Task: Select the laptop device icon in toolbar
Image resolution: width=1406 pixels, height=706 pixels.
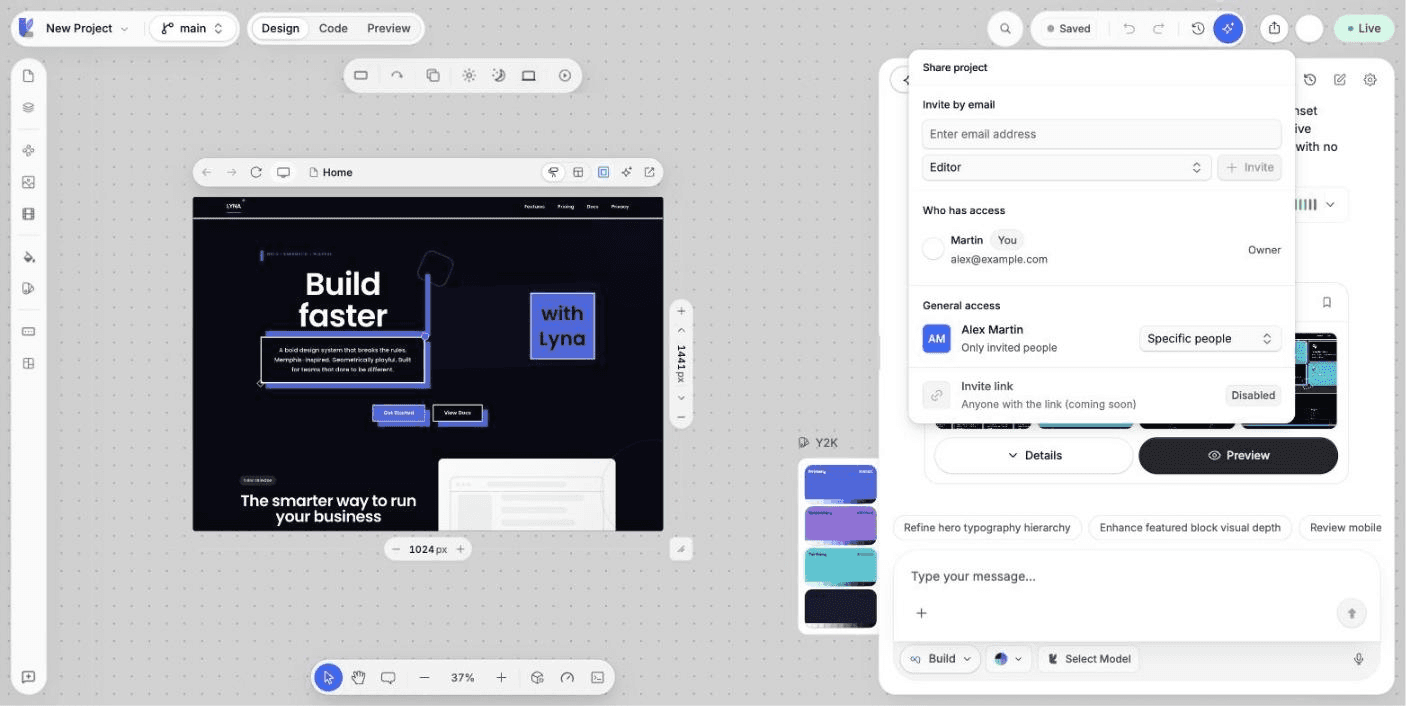Action: [x=529, y=75]
